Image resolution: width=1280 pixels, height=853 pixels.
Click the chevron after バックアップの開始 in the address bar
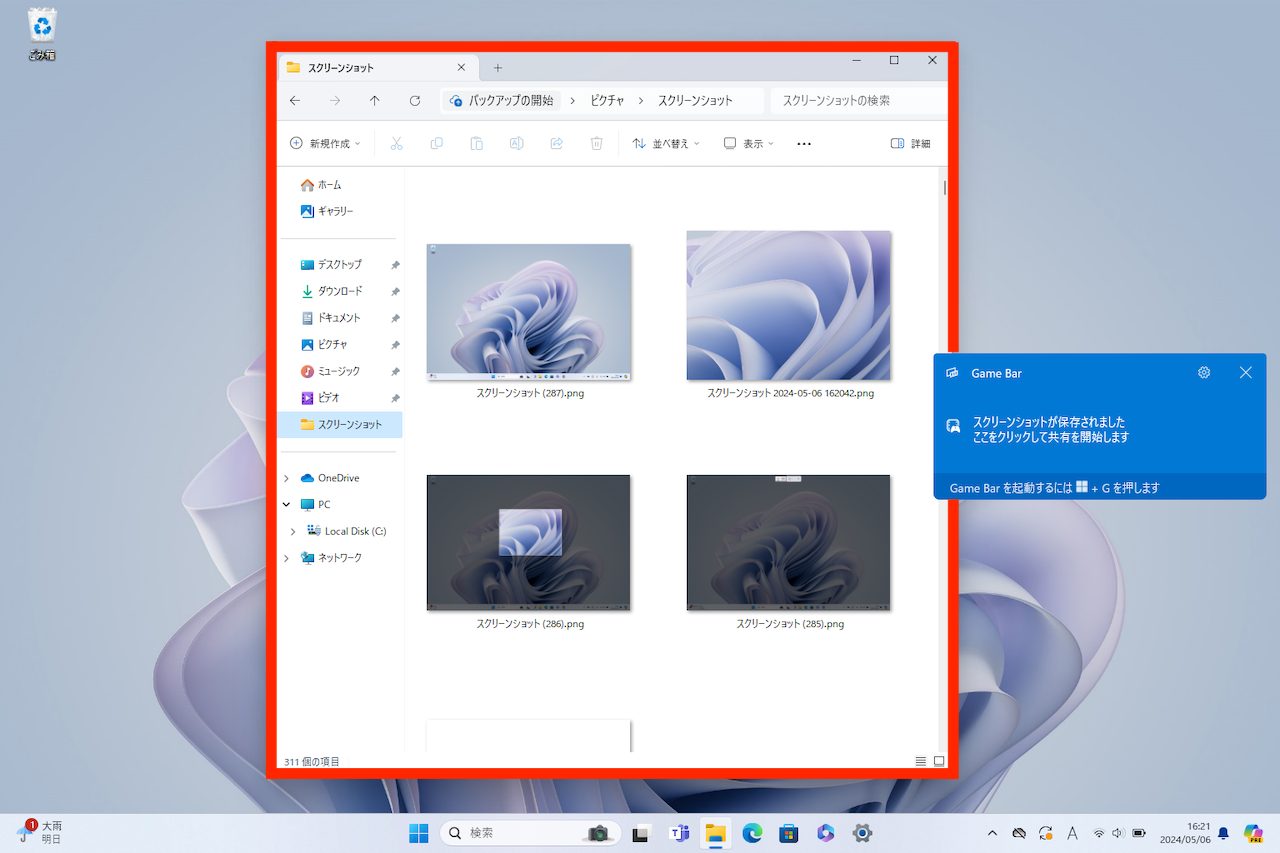(573, 101)
